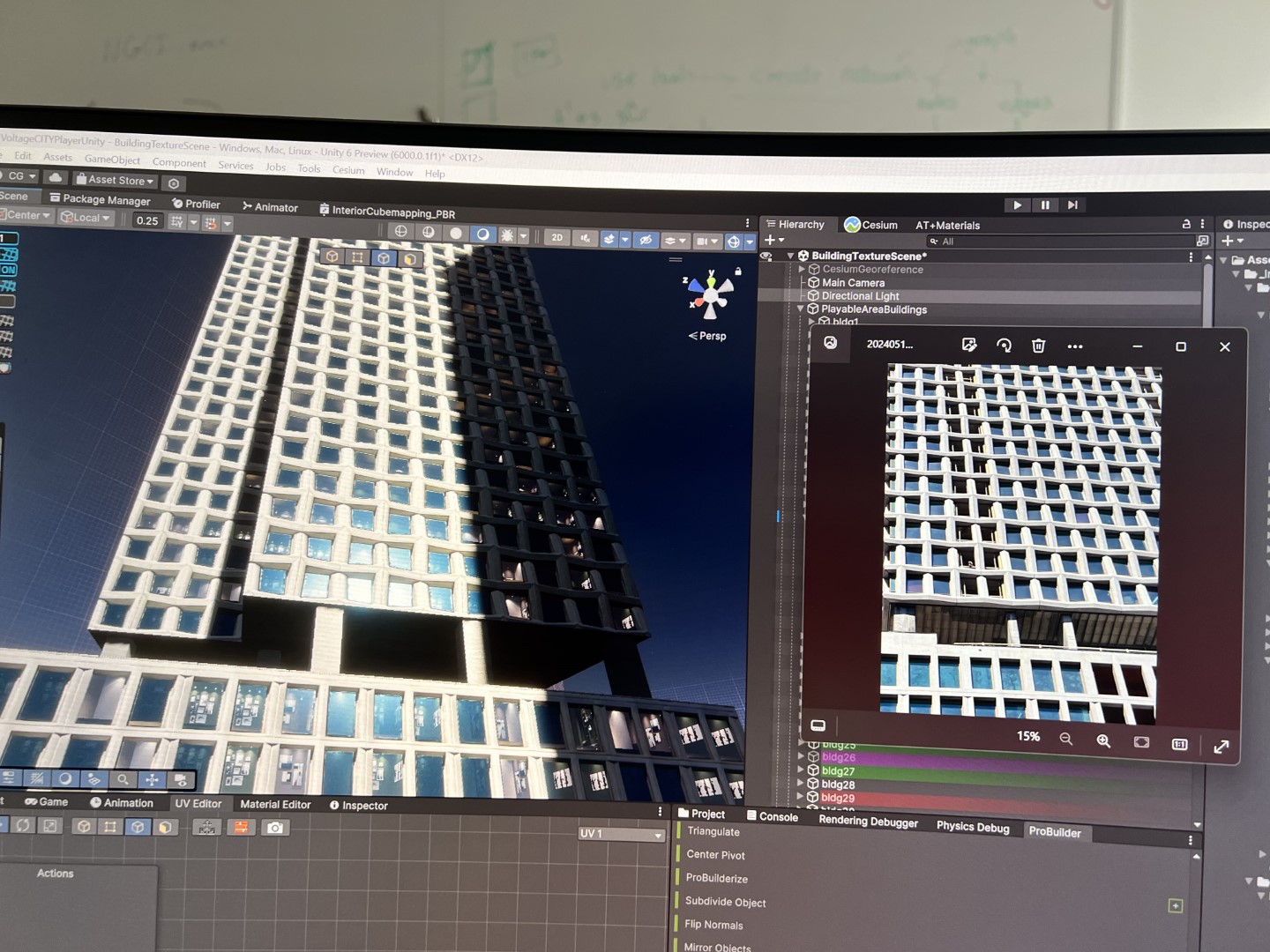Select the debug bug icon in scene toolbar
This screenshot has width=1270, height=952.
(507, 234)
